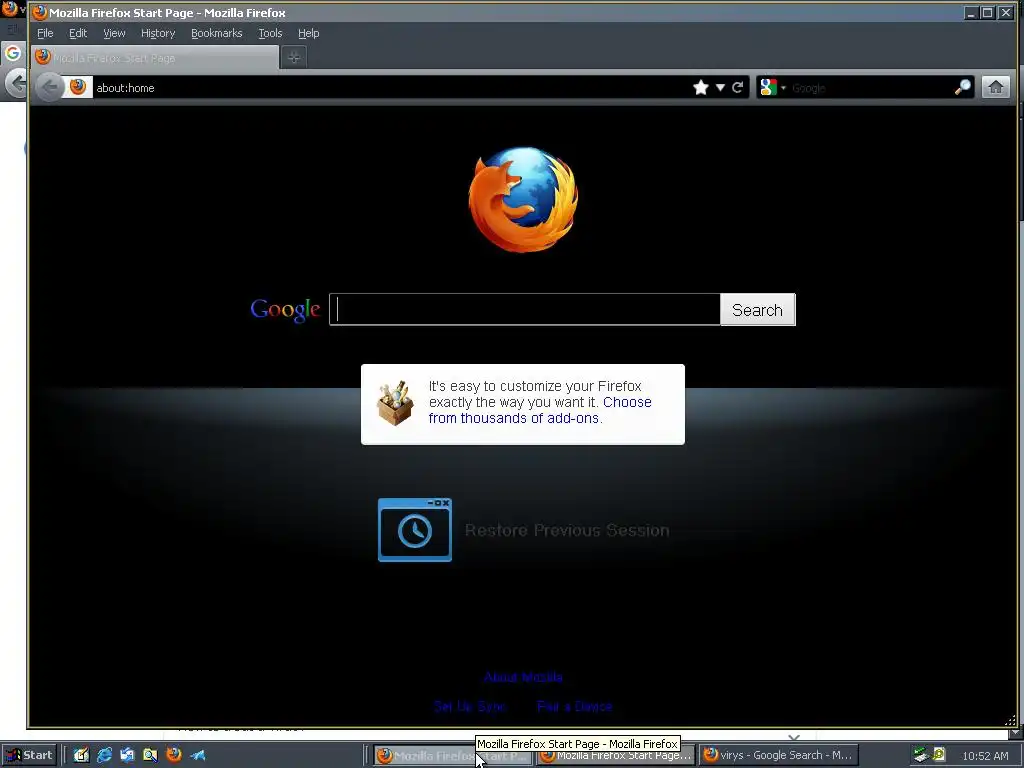This screenshot has width=1024, height=768.
Task: Reload the page with the refresh icon
Action: [737, 88]
